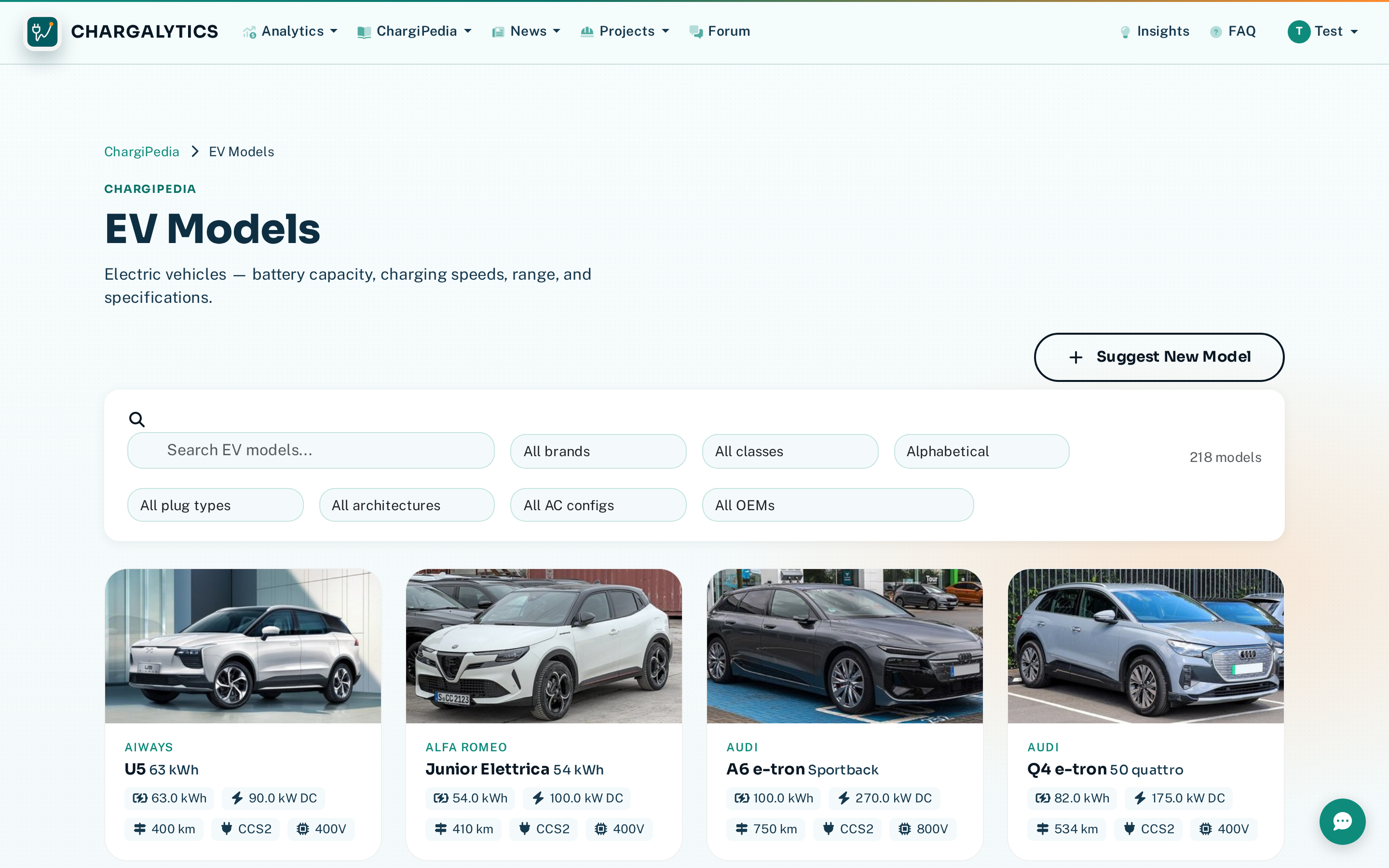Viewport: 1389px width, 868px height.
Task: Click lightning icon beside 270.0 kW DC
Action: click(844, 798)
